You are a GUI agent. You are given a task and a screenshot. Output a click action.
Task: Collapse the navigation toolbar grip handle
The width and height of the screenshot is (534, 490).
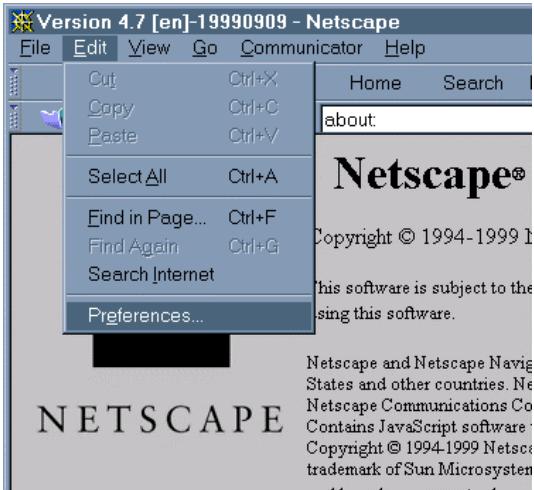coord(14,82)
